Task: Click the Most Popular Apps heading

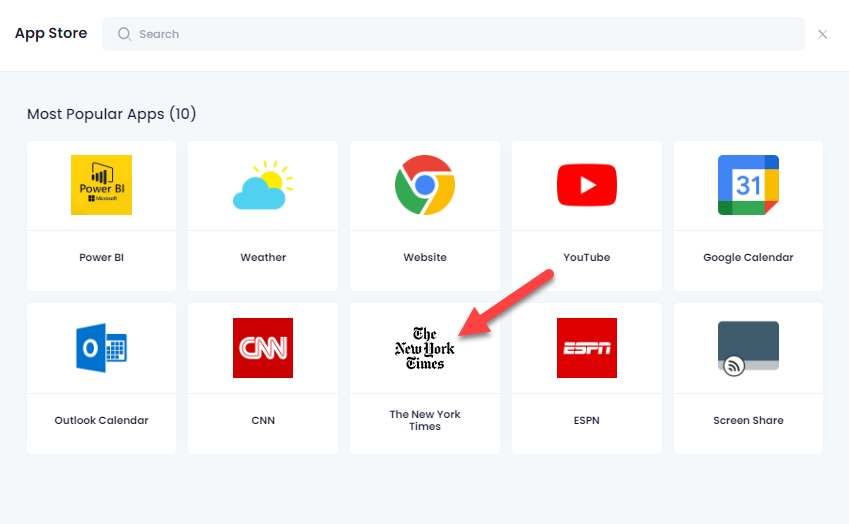Action: point(112,114)
